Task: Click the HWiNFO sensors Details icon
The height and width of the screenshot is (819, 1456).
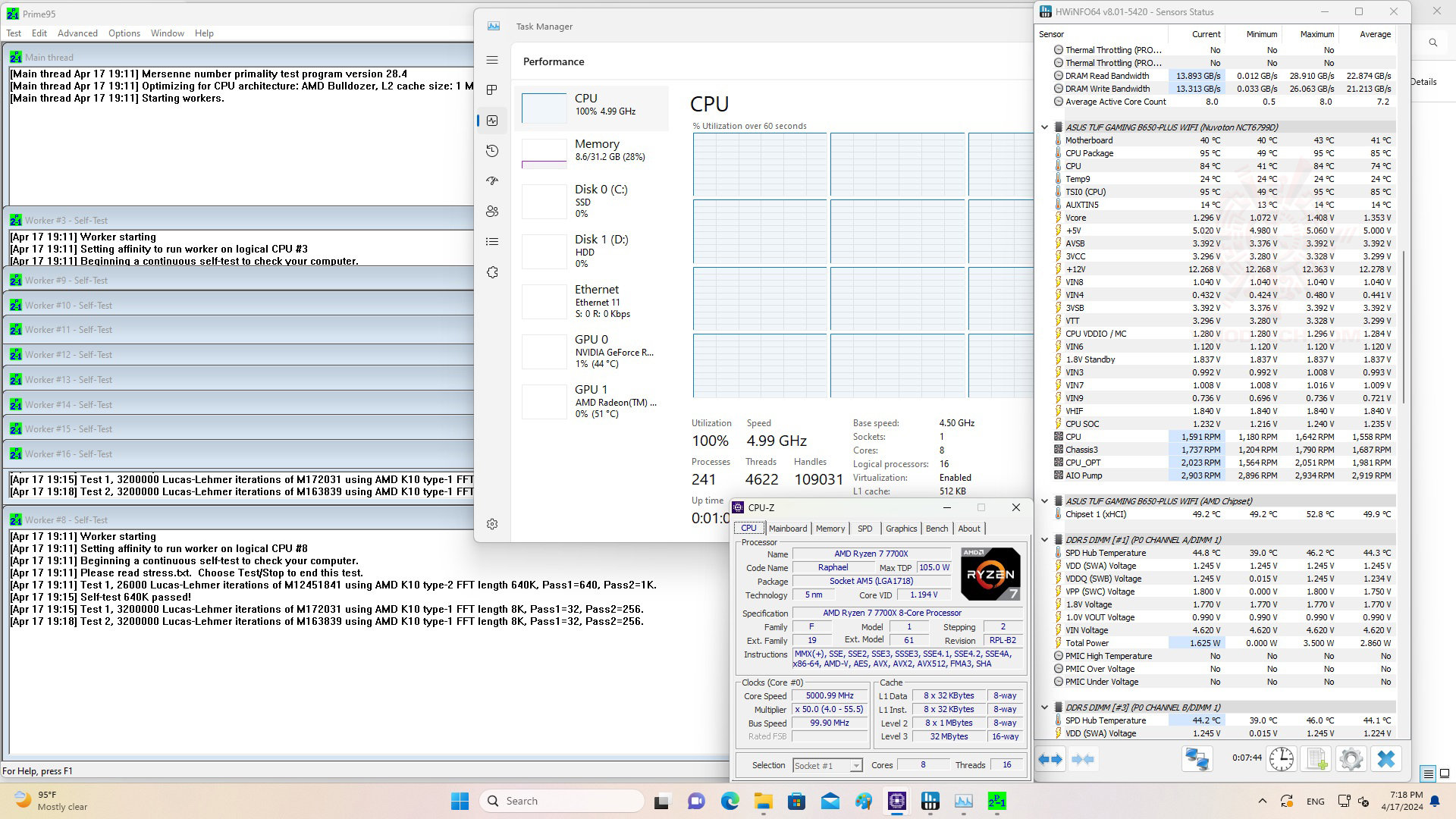Action: click(x=1430, y=82)
